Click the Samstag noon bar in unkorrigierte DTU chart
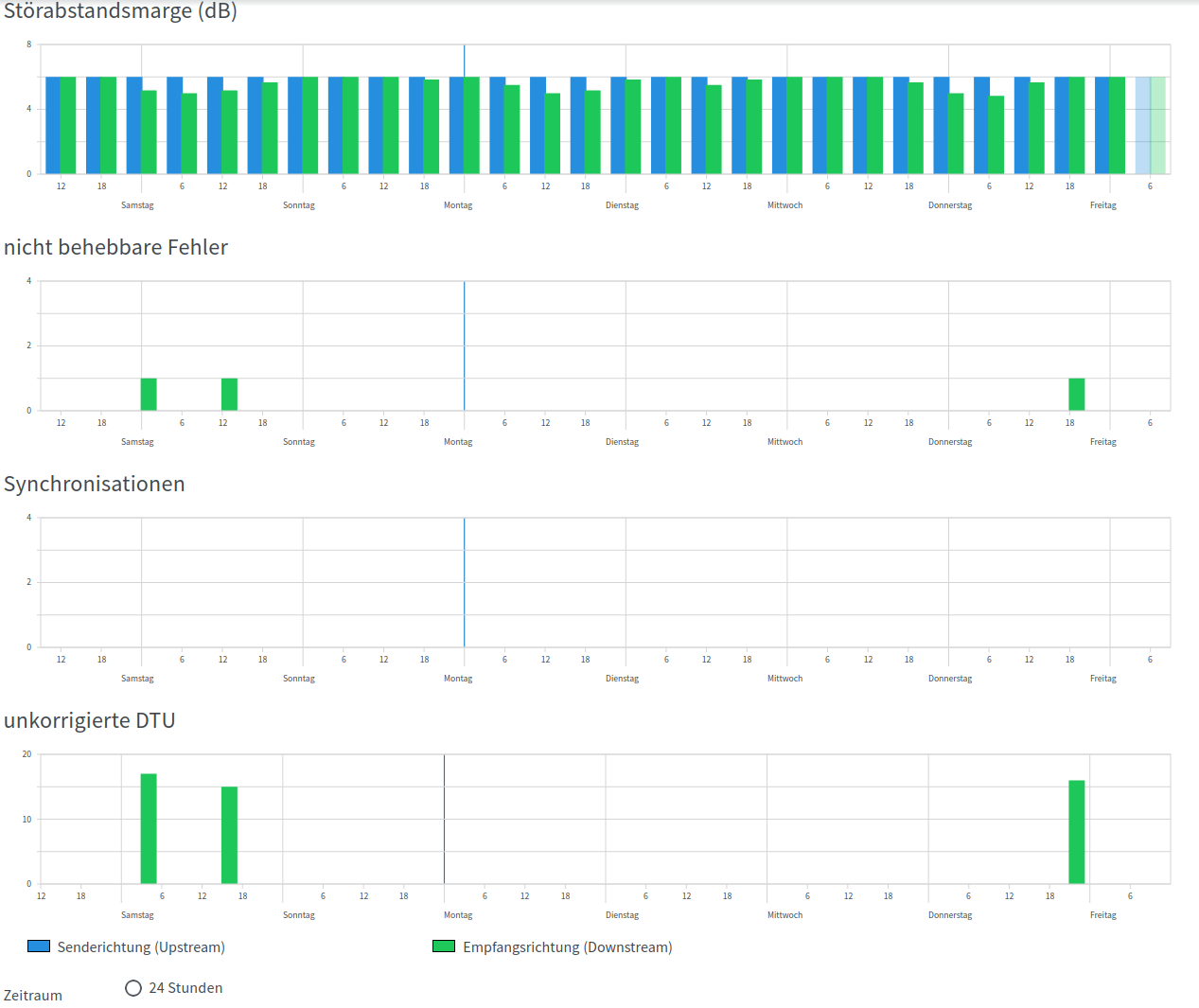 pyautogui.click(x=229, y=836)
